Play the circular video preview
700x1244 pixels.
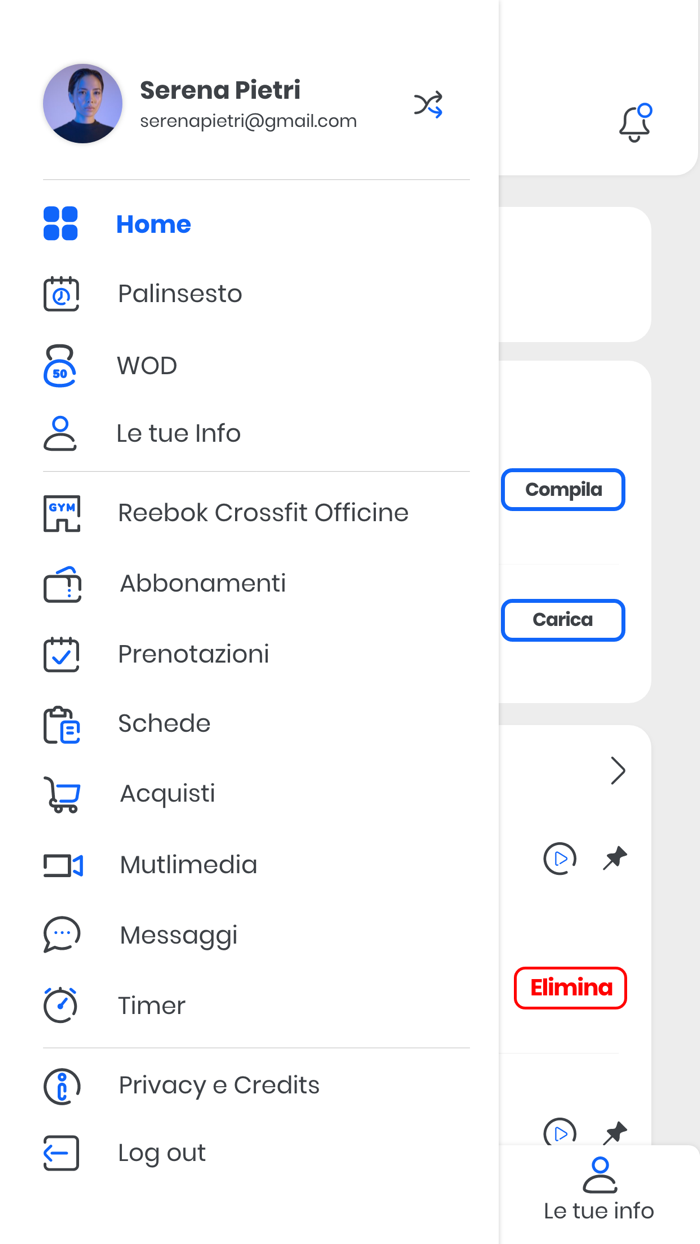coord(560,859)
